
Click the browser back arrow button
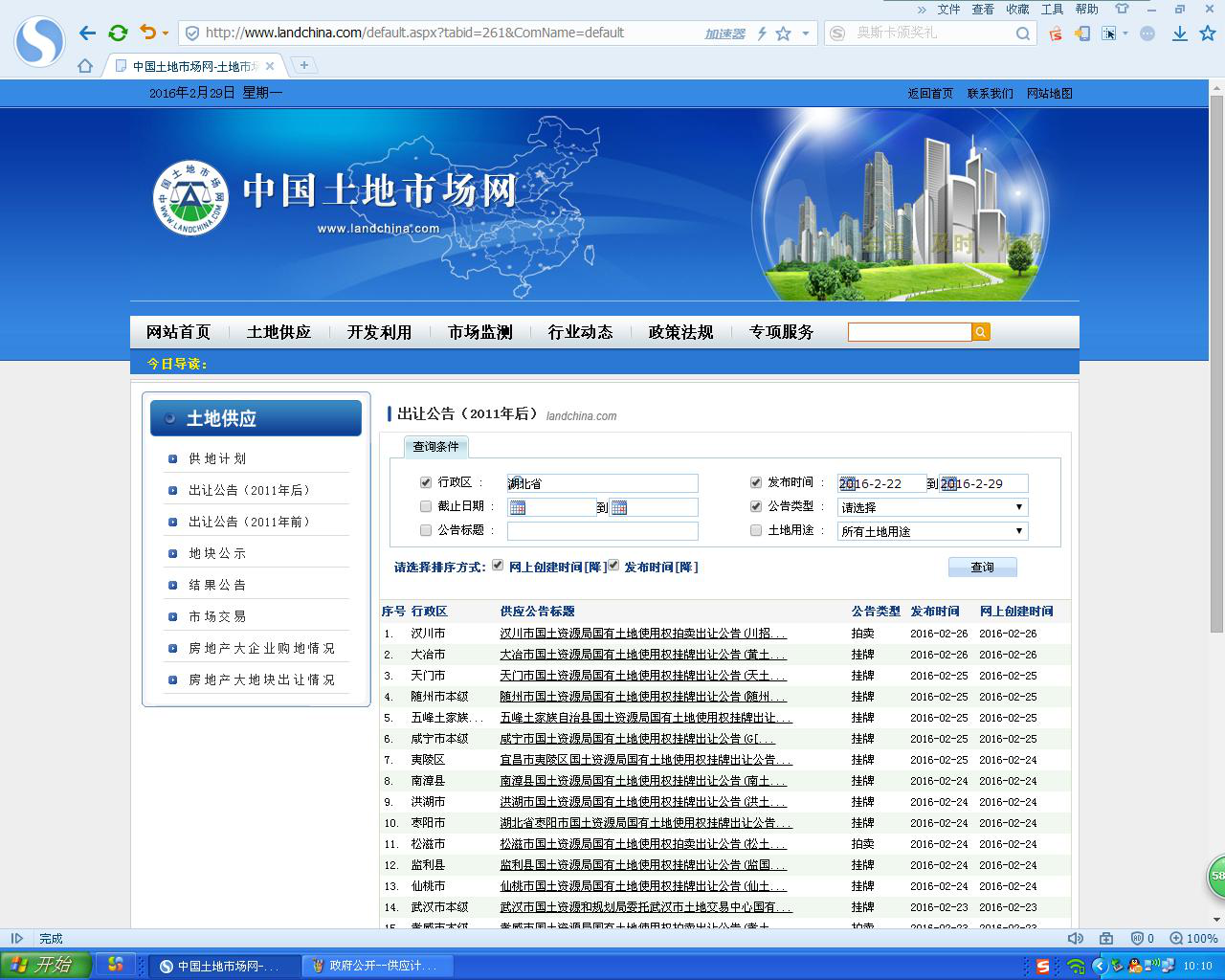pyautogui.click(x=87, y=33)
